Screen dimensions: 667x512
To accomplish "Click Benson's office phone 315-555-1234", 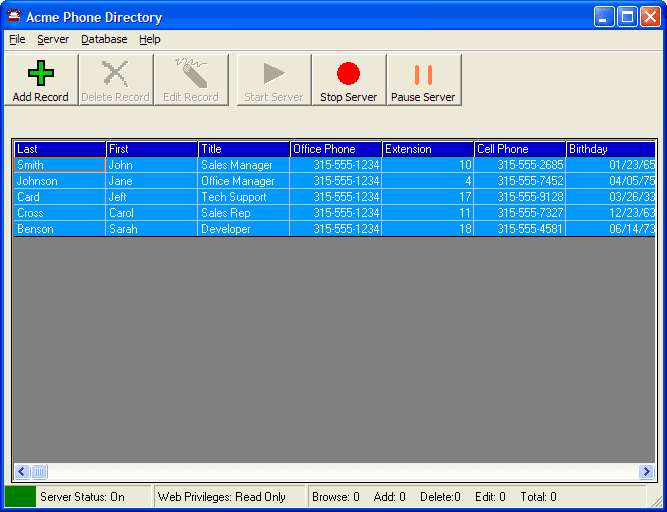I will [x=336, y=229].
